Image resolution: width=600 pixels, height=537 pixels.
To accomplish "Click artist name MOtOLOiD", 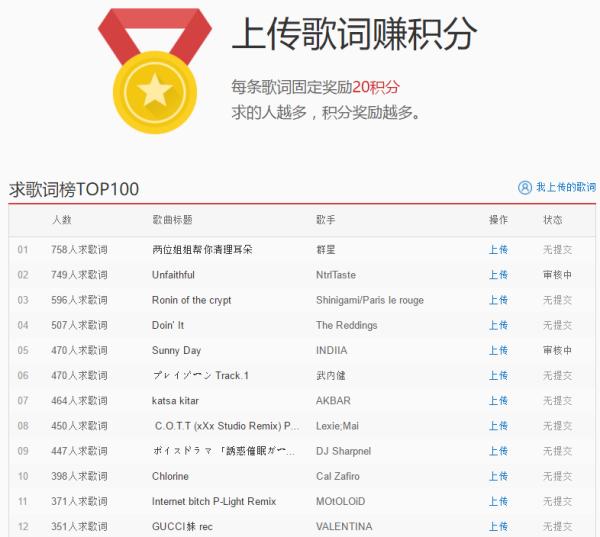I will pos(340,501).
